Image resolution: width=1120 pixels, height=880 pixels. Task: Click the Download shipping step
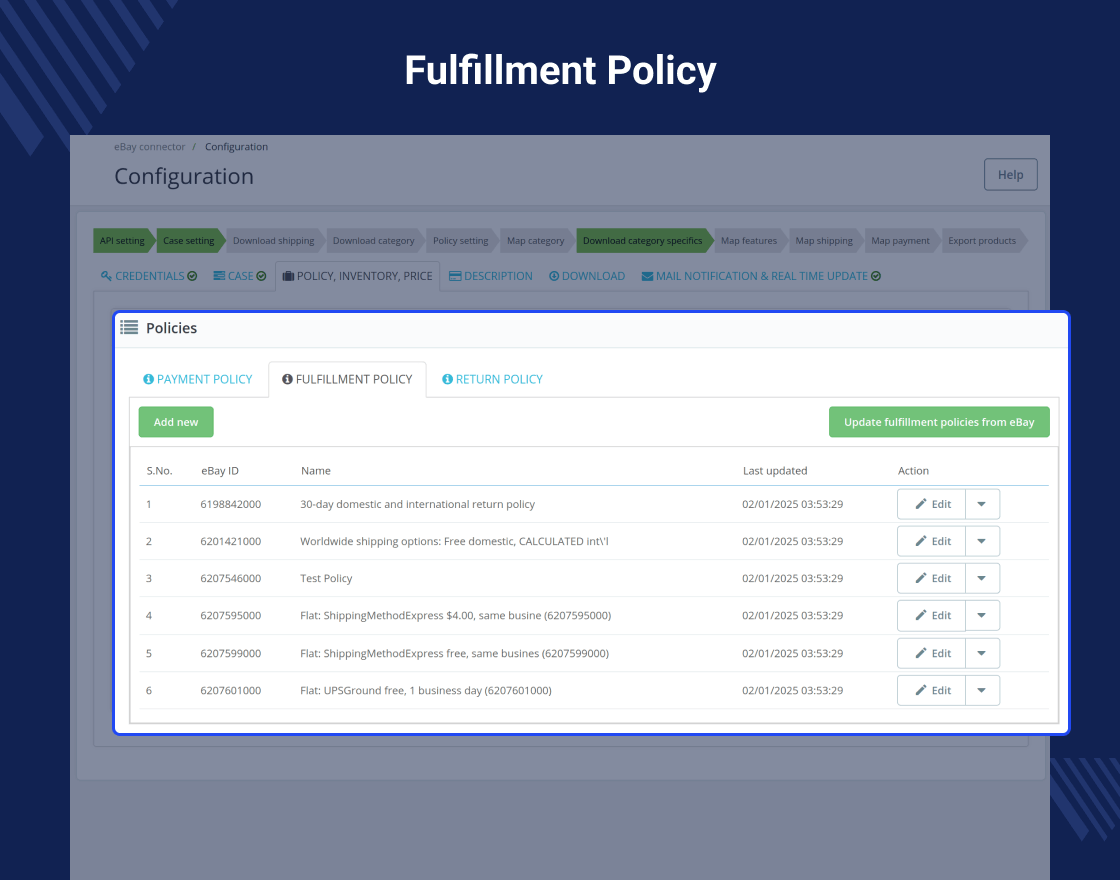274,241
